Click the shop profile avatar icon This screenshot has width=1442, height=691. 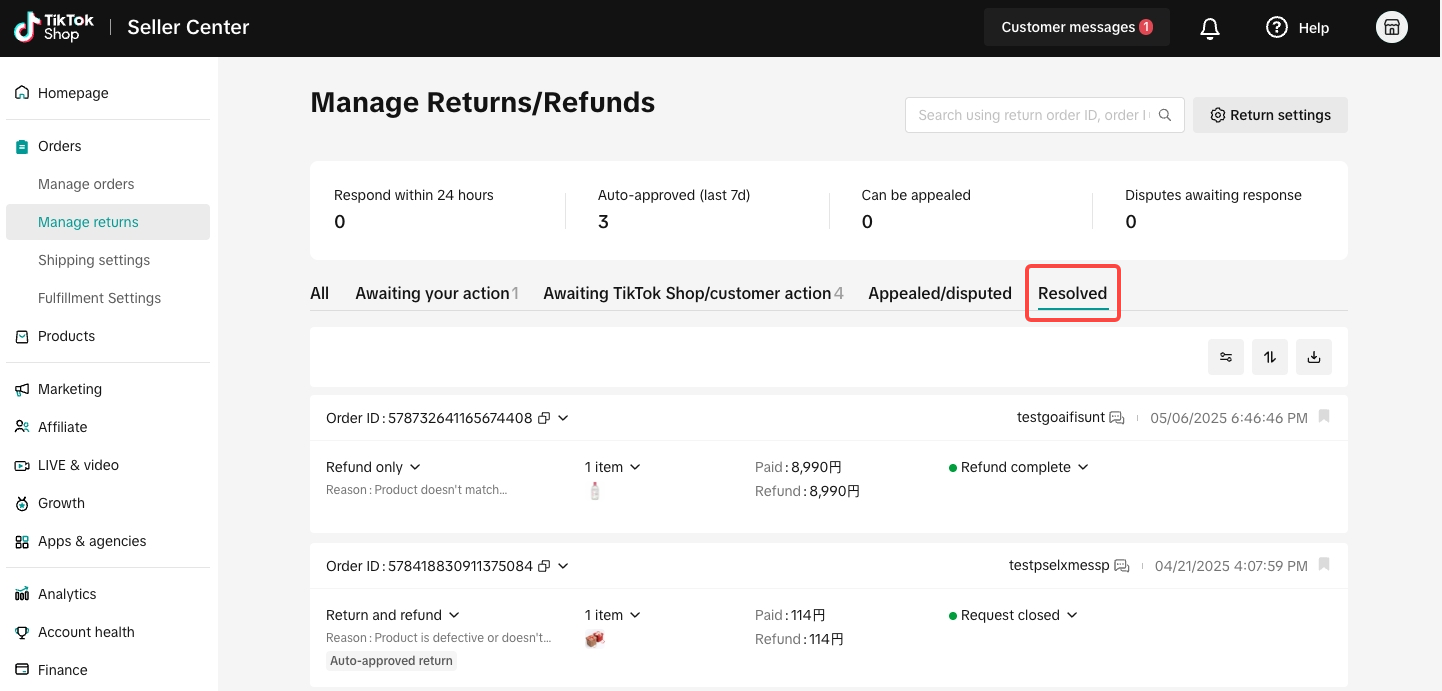(x=1392, y=28)
